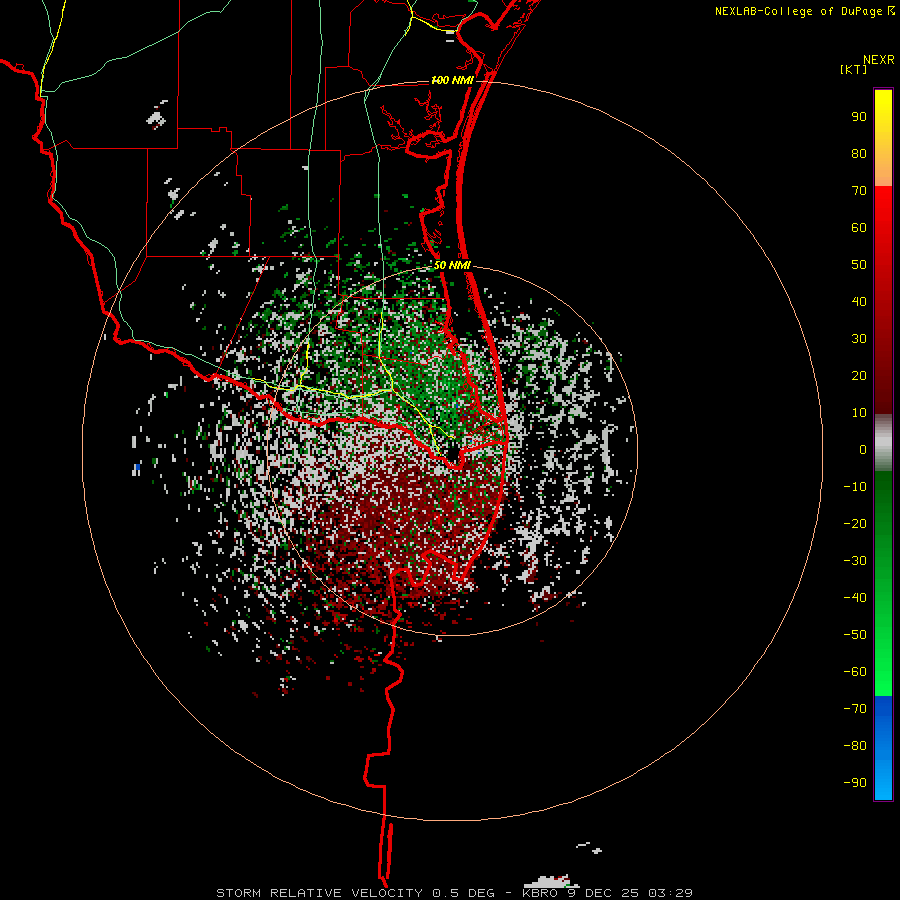Click the 03:29 timestamp
The image size is (900, 900).
click(670, 893)
